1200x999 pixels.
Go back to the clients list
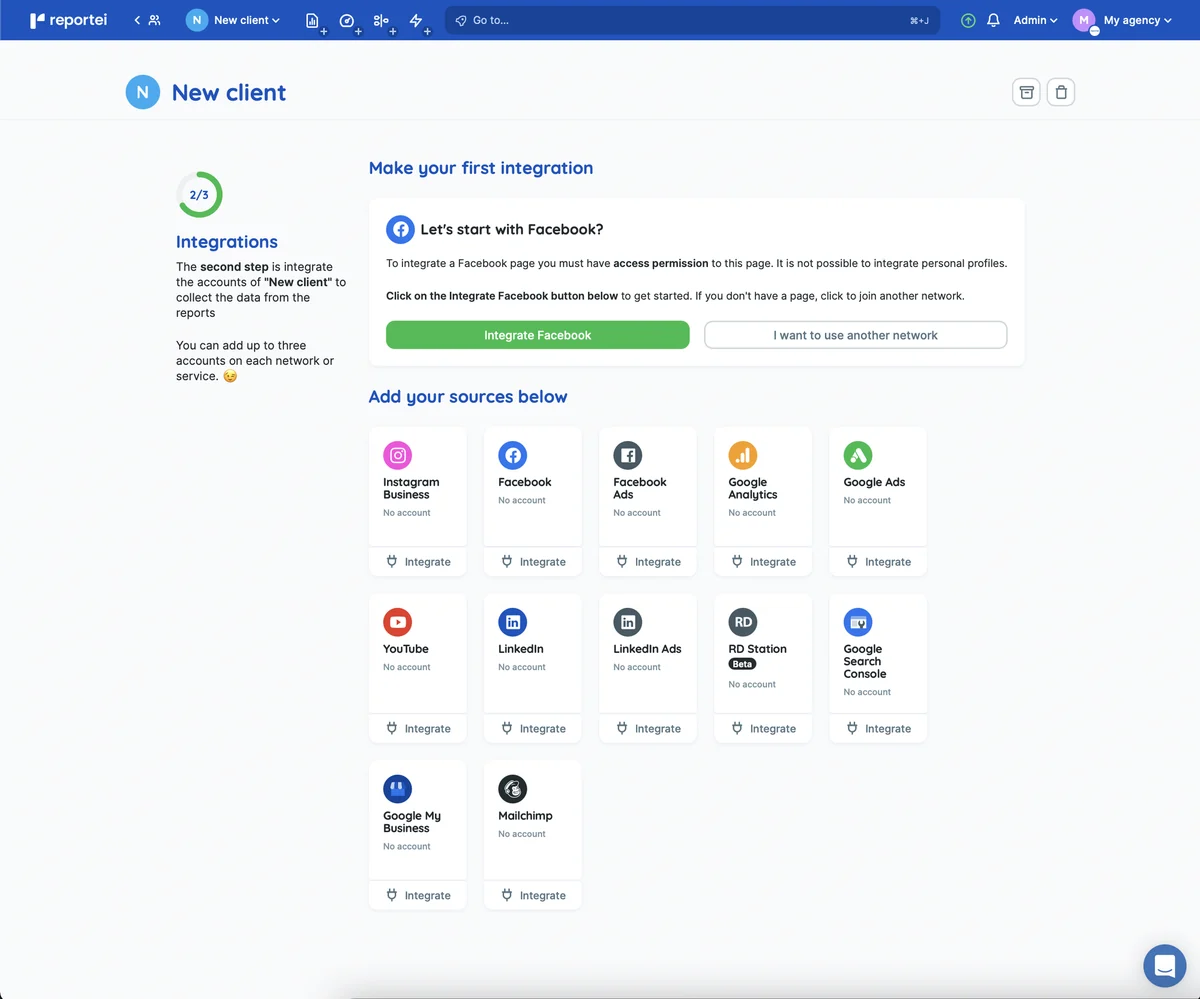pos(147,20)
